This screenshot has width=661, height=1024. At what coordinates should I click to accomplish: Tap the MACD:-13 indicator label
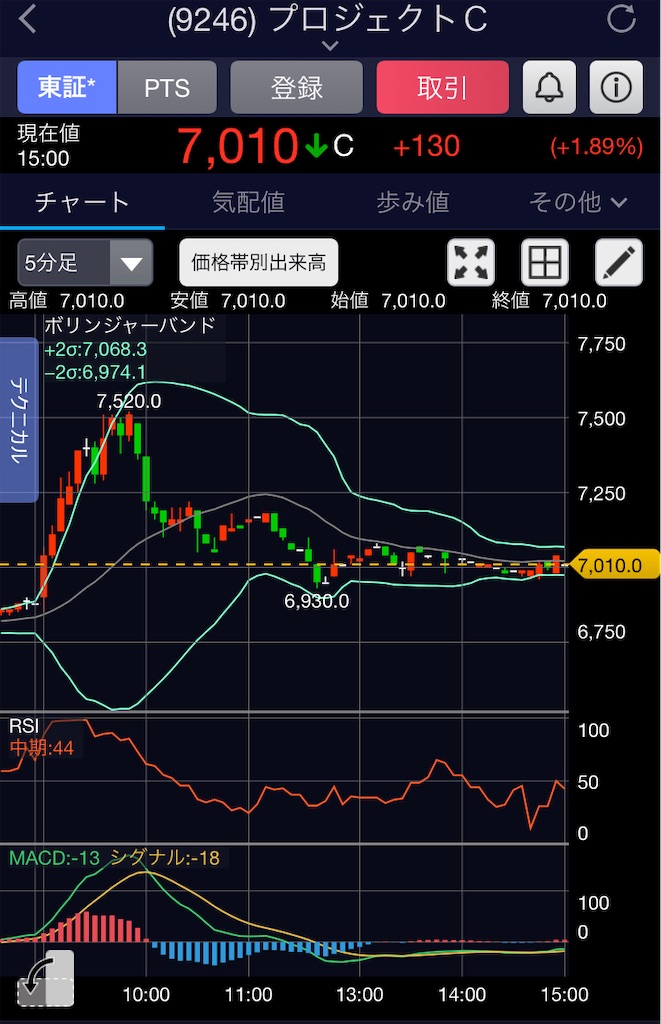coord(54,857)
